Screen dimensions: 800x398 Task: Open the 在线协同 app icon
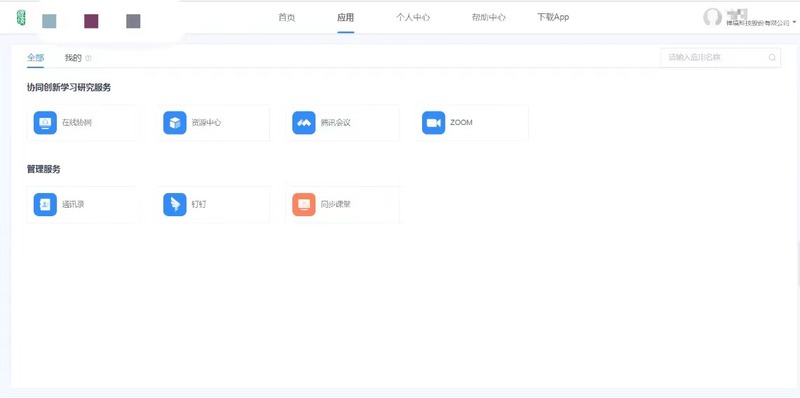coord(45,123)
